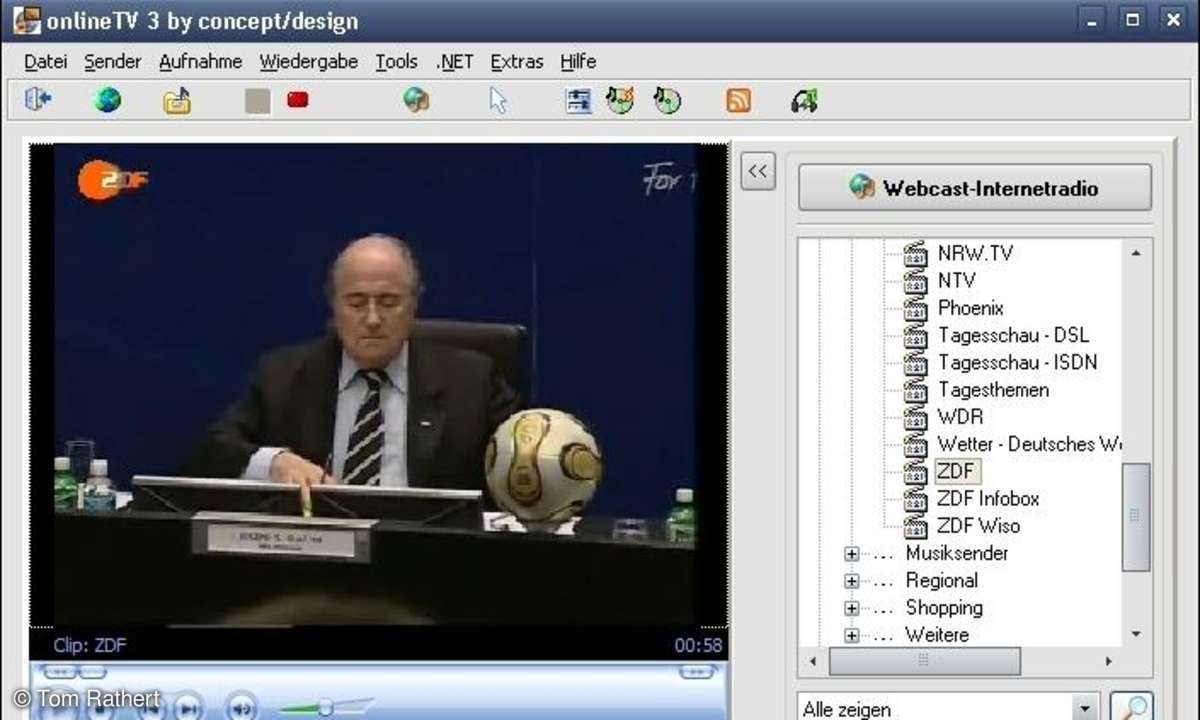Click the ZDF Infobox channel icon
1200x720 pixels.
[x=916, y=498]
